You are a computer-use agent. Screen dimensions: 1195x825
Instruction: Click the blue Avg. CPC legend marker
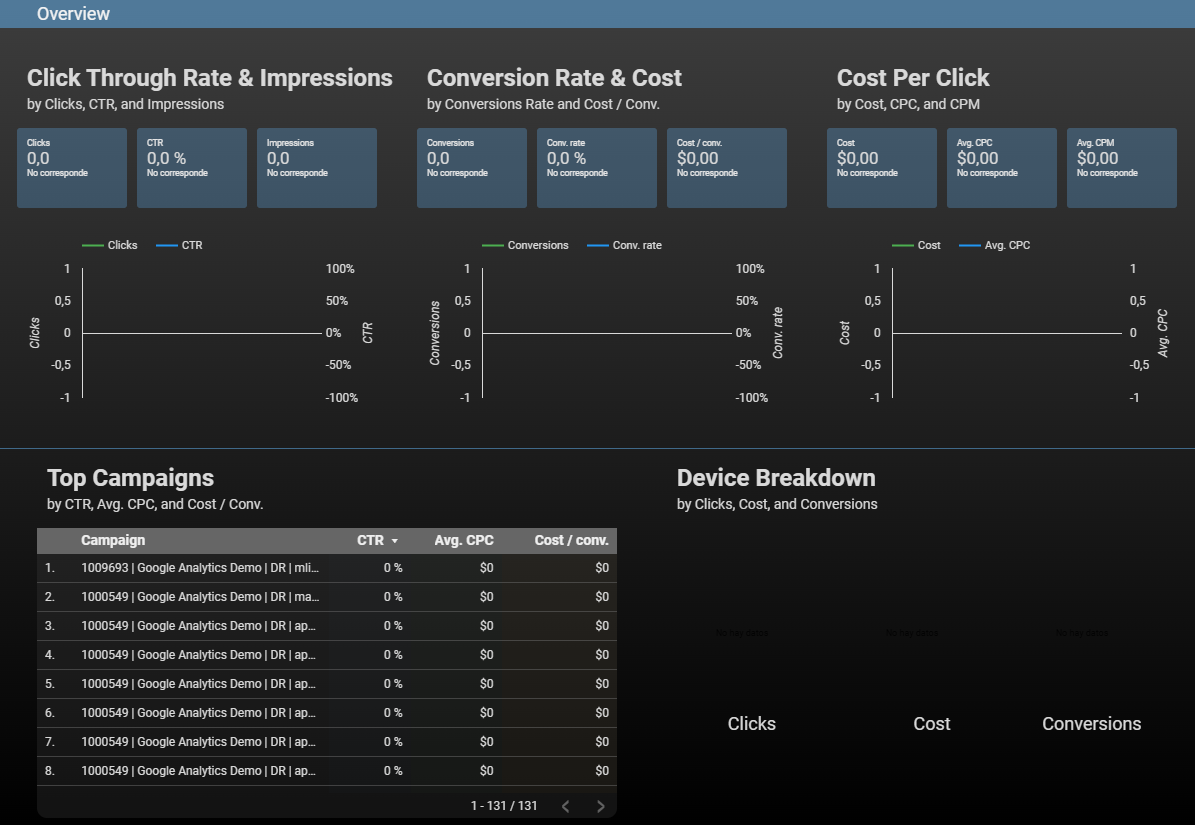pos(972,244)
